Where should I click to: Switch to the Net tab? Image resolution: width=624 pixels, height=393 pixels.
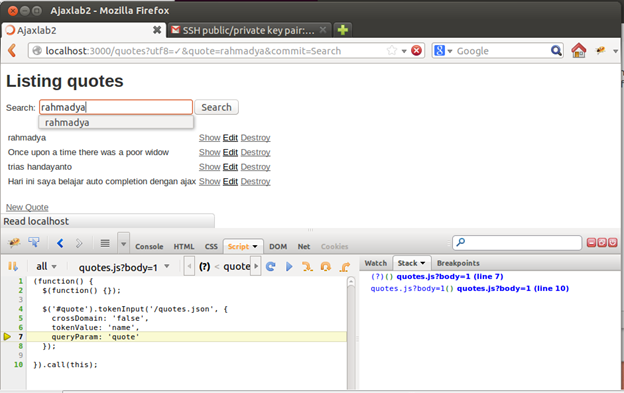coord(304,247)
